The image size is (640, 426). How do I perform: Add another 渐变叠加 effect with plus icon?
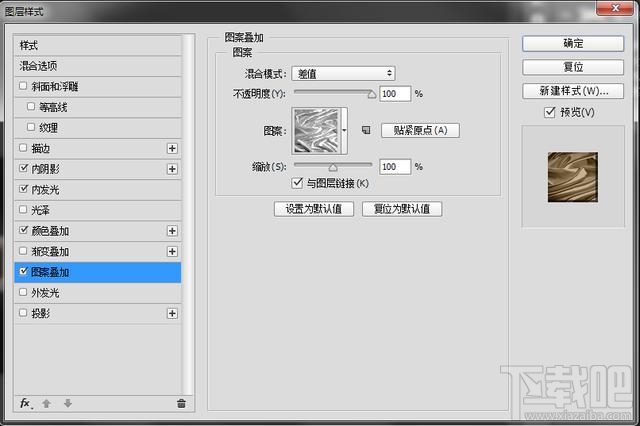(172, 251)
